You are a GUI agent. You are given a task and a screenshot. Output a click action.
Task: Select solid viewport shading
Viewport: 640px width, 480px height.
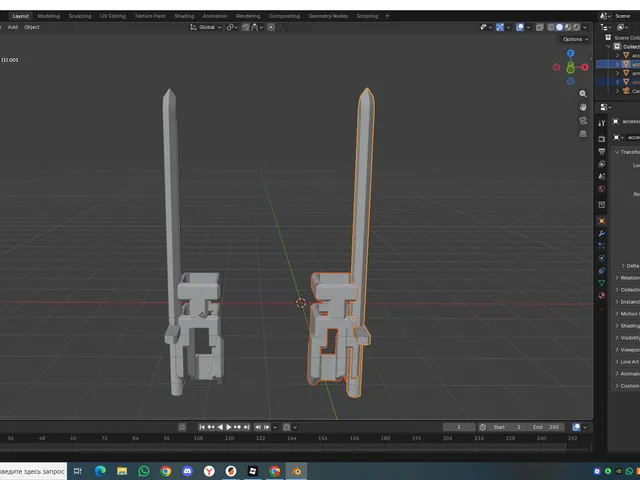click(560, 27)
